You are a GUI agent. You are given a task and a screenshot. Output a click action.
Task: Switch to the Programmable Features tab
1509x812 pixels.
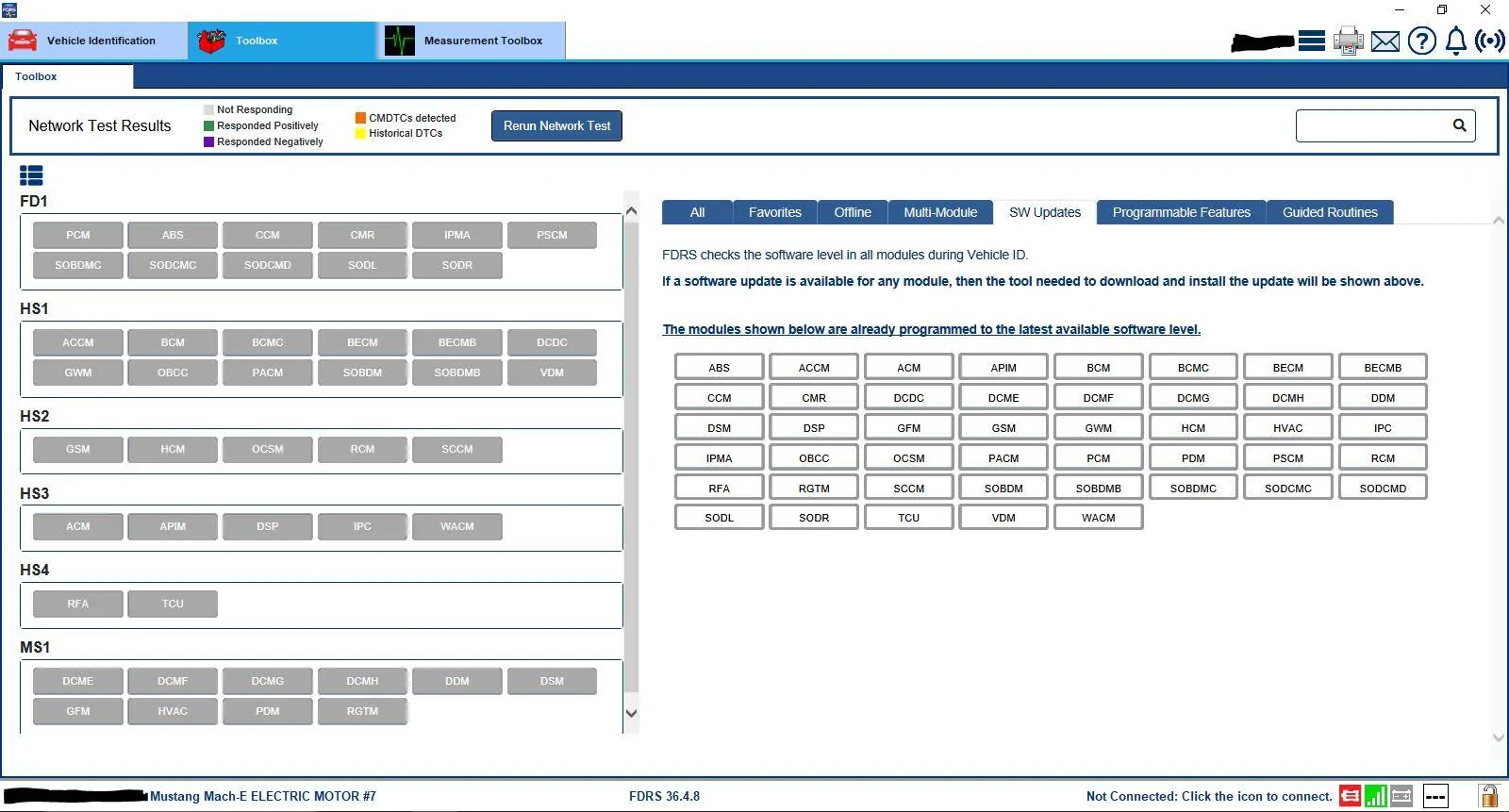tap(1181, 212)
